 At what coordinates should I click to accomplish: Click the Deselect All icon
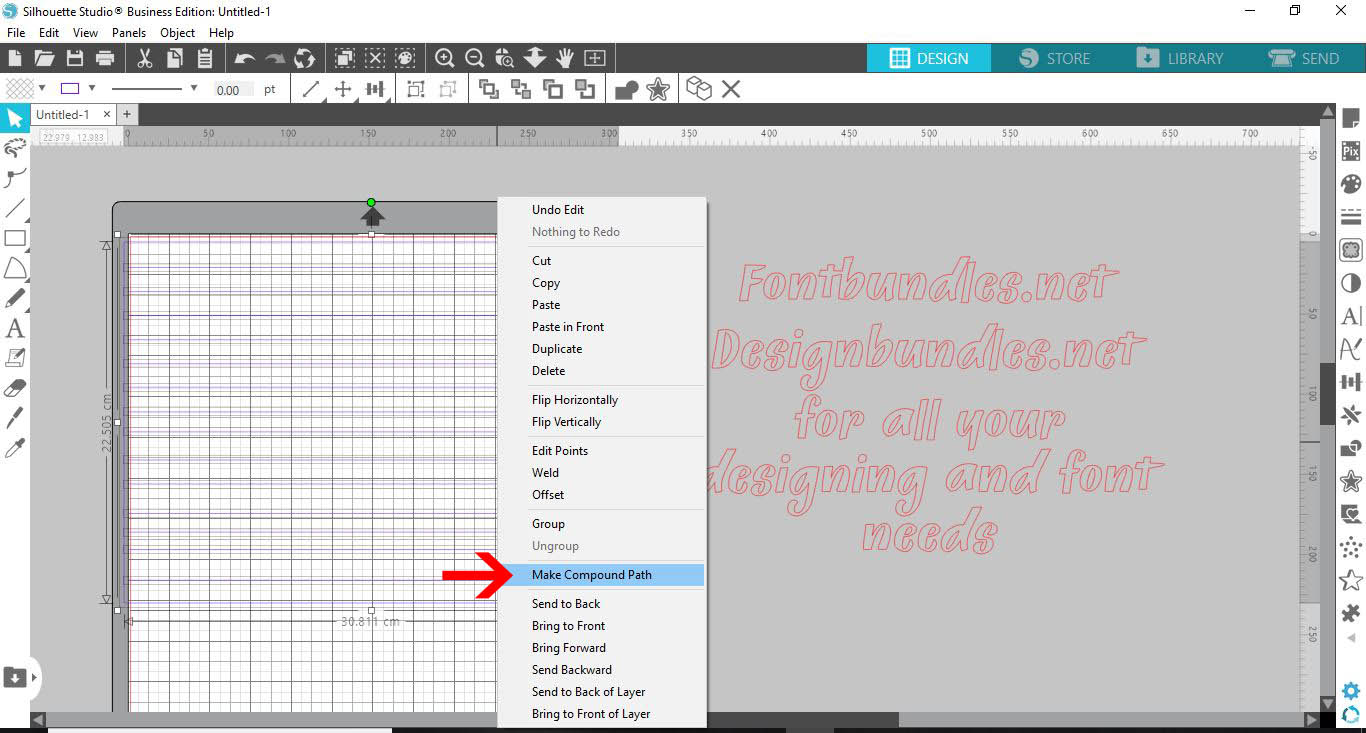click(374, 58)
